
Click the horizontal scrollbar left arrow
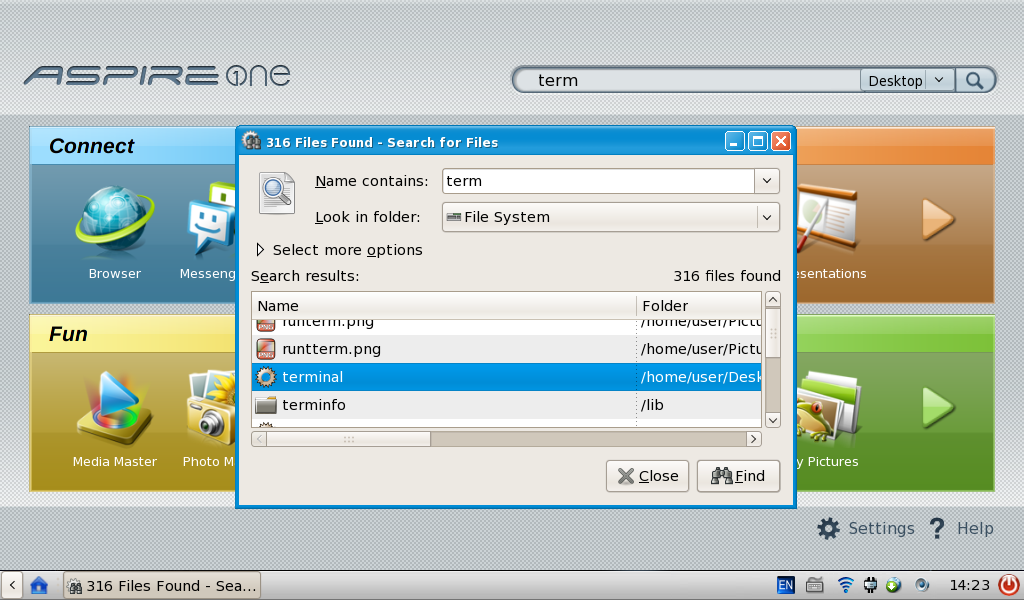(259, 439)
